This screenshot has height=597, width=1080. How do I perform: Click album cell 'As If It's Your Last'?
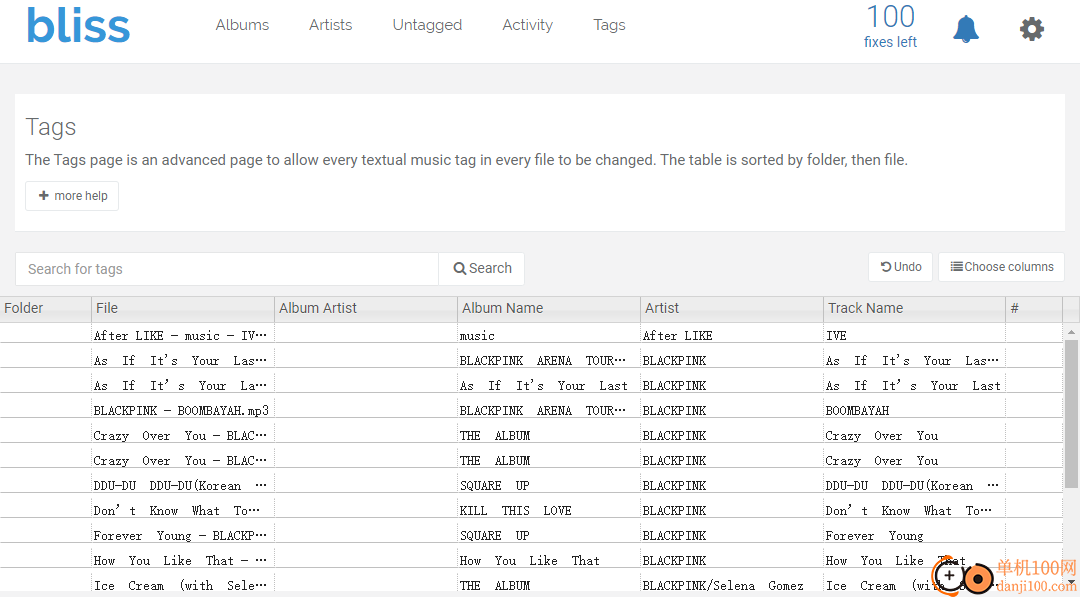549,386
